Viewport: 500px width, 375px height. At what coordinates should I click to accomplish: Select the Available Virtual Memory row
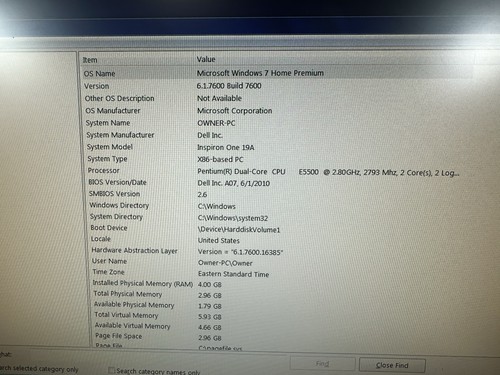tap(132, 326)
